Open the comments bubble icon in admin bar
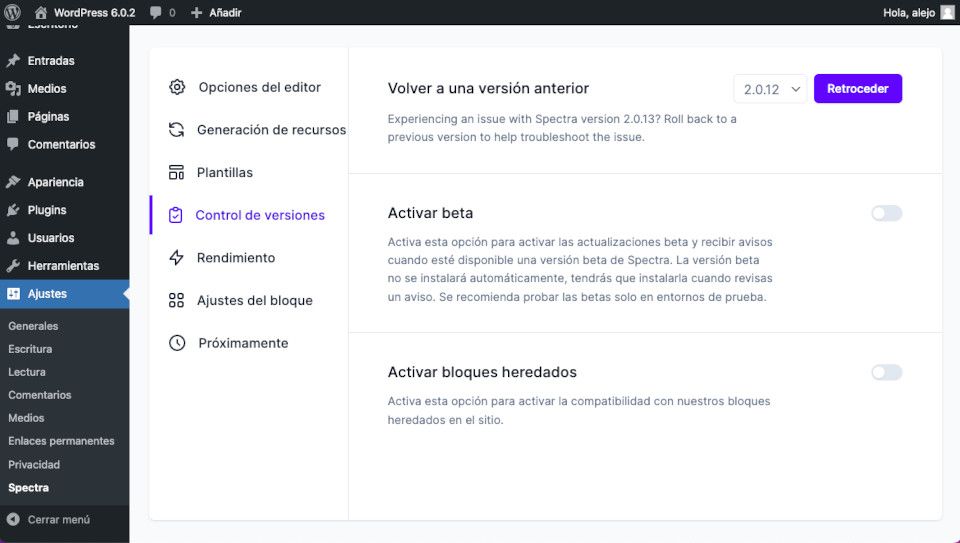Viewport: 960px width, 543px height. 156,12
